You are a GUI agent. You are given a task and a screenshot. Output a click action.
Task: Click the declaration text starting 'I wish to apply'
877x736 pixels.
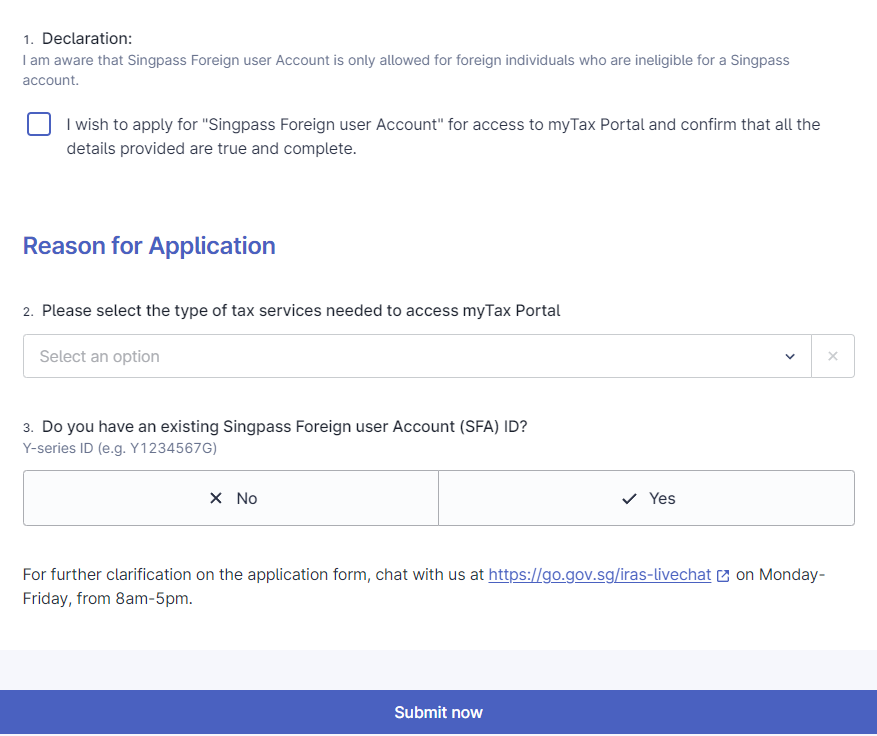tap(443, 137)
